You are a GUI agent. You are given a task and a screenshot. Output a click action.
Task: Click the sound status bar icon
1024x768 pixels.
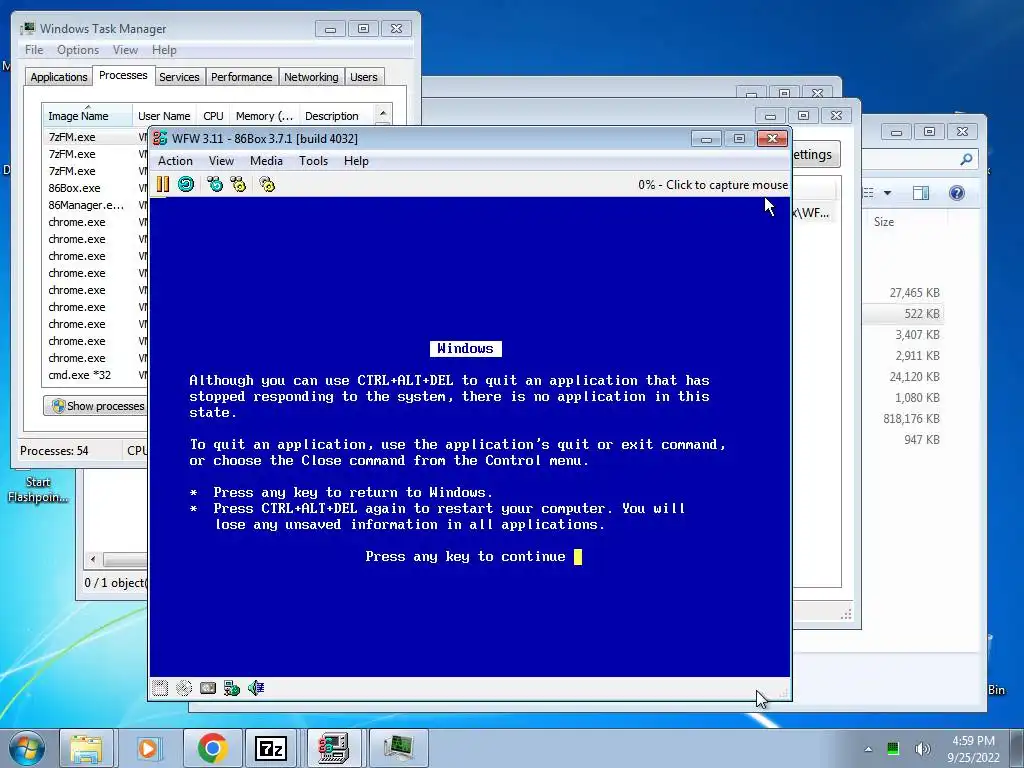pyautogui.click(x=256, y=688)
